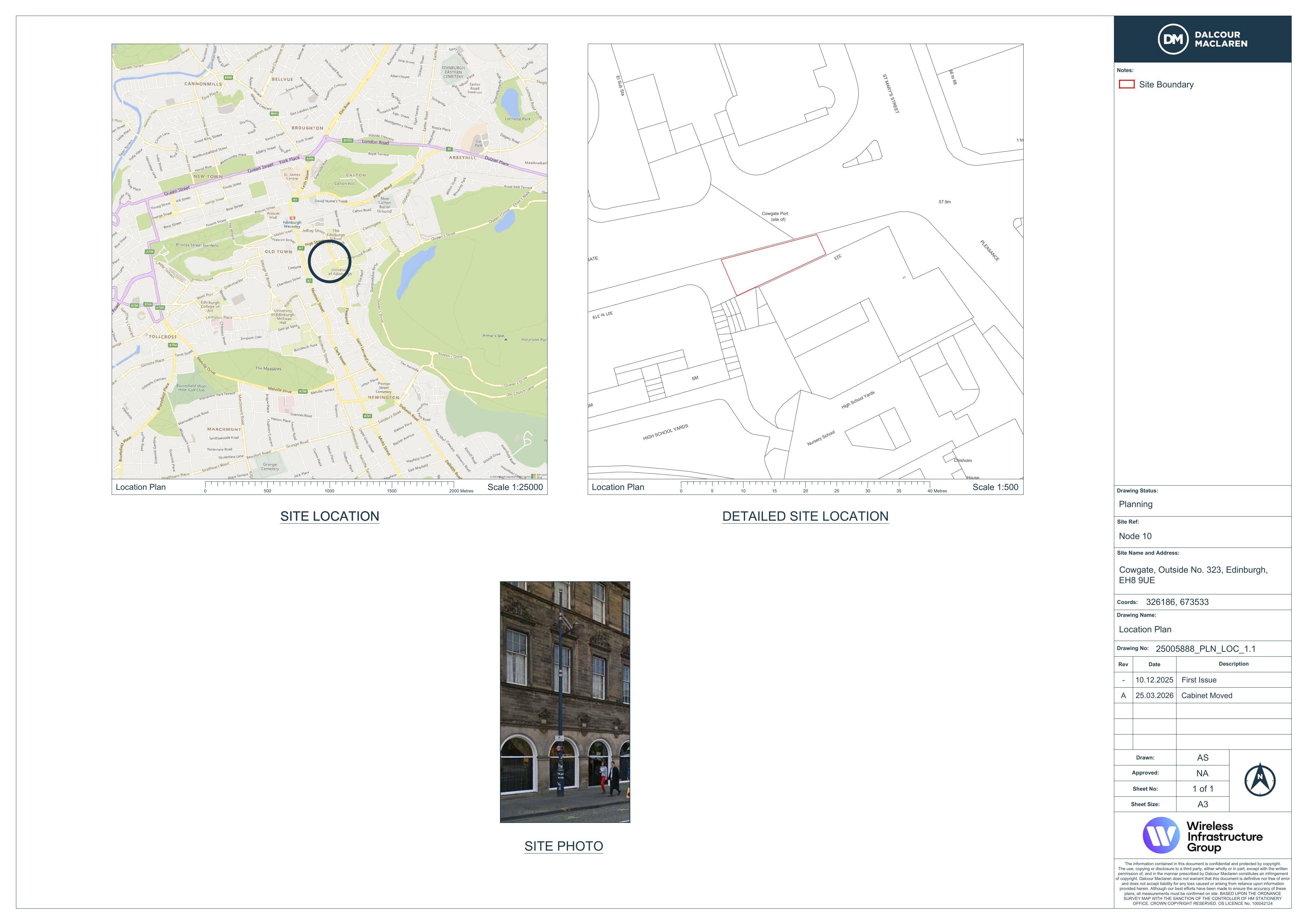Click the 'AS' drawn-by value

click(1202, 758)
